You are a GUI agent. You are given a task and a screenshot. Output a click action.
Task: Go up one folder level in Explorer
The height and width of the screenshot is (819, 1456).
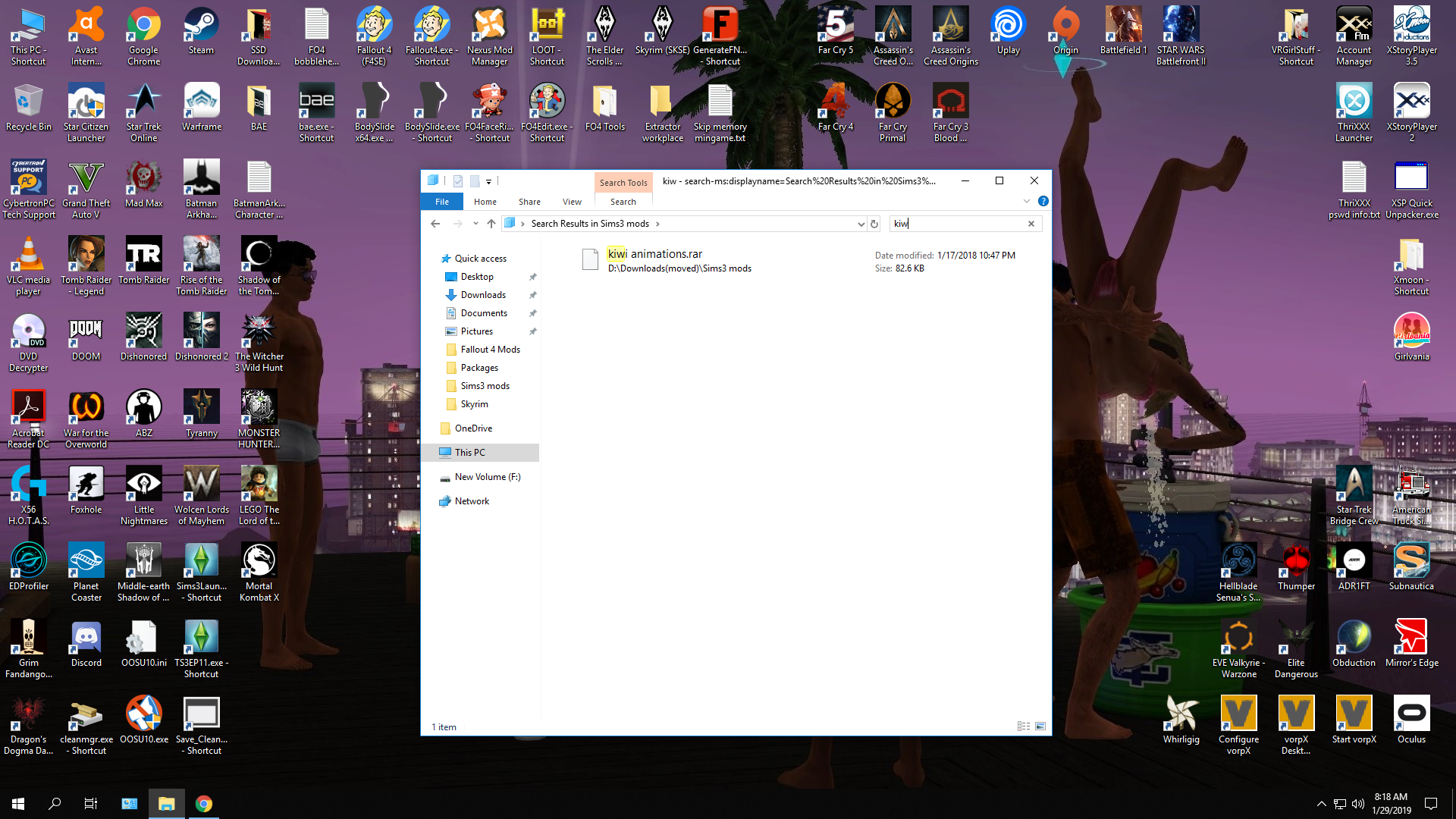pos(491,224)
